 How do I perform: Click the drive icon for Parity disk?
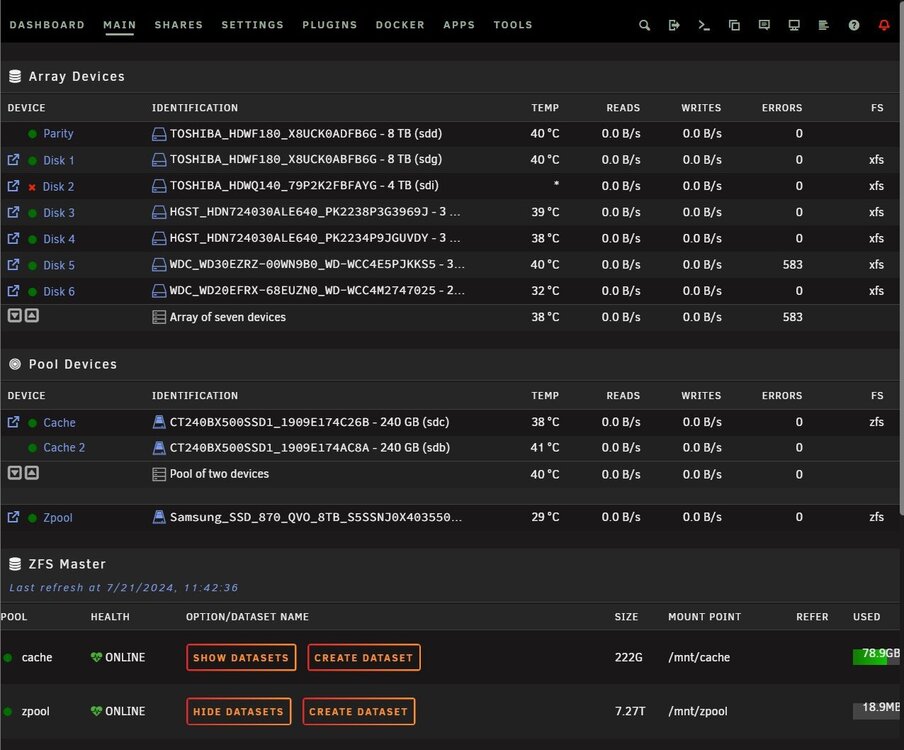tap(159, 134)
